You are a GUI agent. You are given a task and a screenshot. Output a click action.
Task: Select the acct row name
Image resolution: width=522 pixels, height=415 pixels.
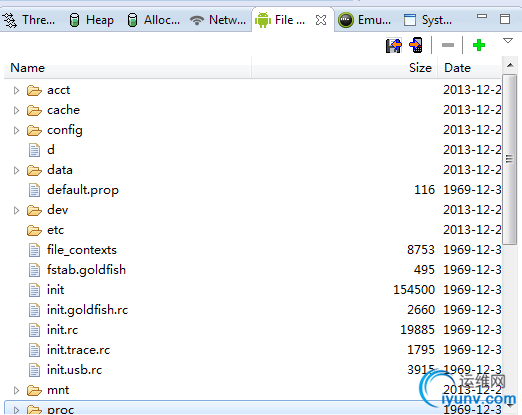(x=59, y=90)
